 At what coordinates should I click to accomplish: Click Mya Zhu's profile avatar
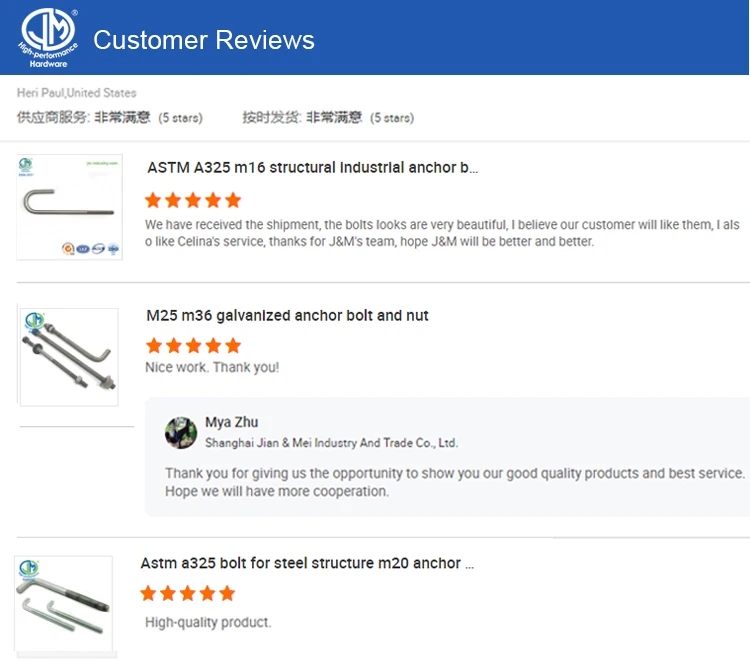tap(181, 432)
